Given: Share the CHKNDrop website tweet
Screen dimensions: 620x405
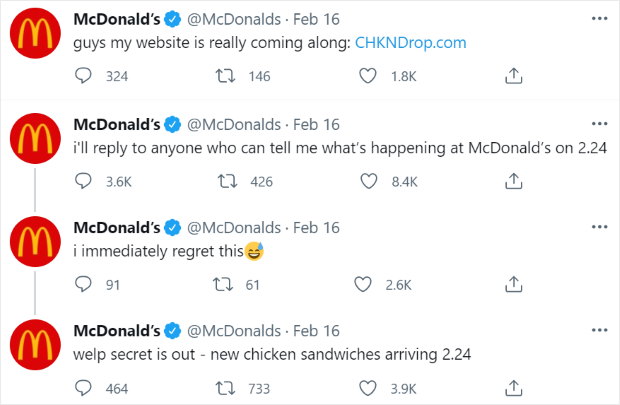Looking at the screenshot, I should (x=512, y=76).
